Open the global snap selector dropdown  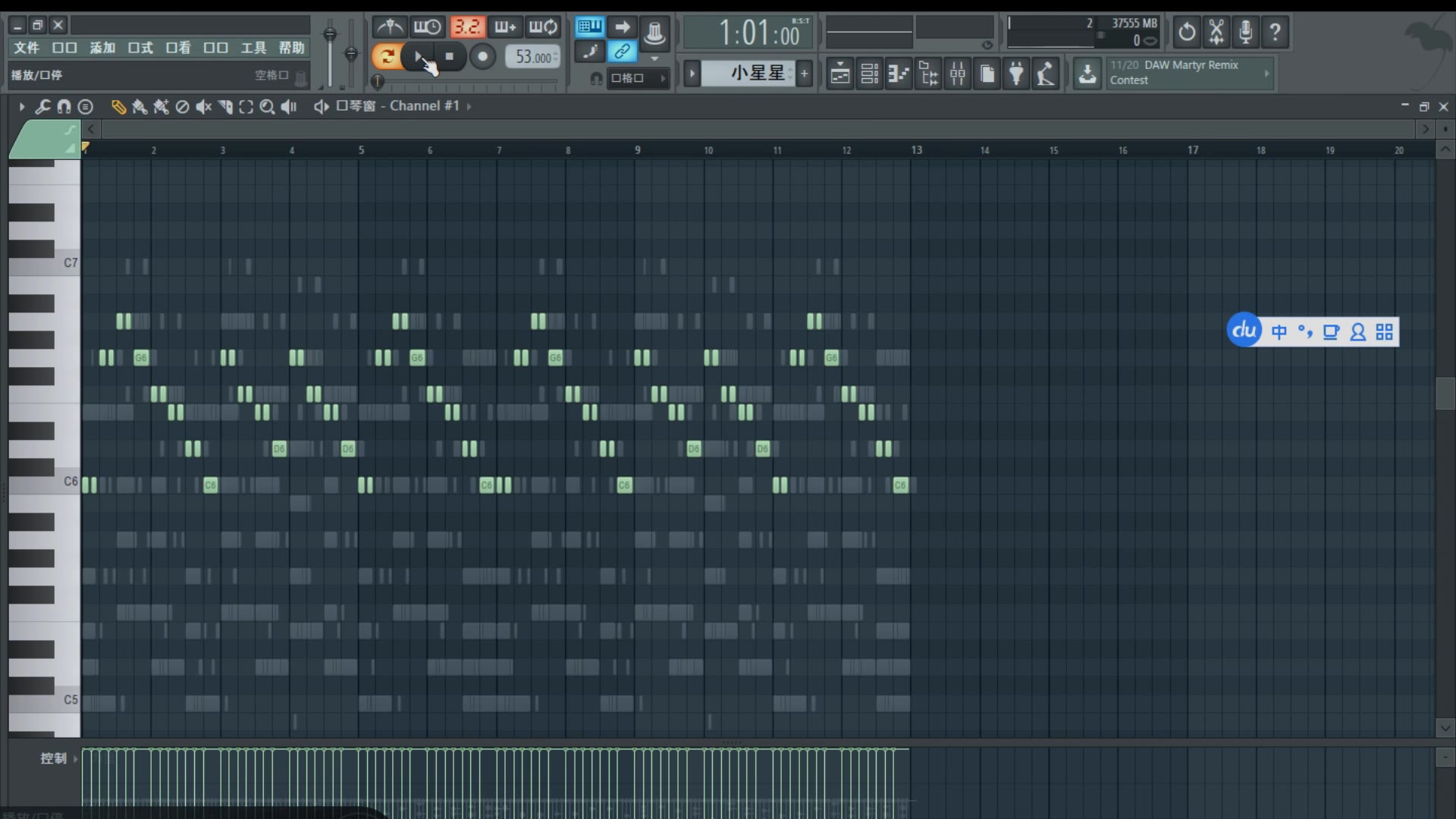[x=638, y=78]
